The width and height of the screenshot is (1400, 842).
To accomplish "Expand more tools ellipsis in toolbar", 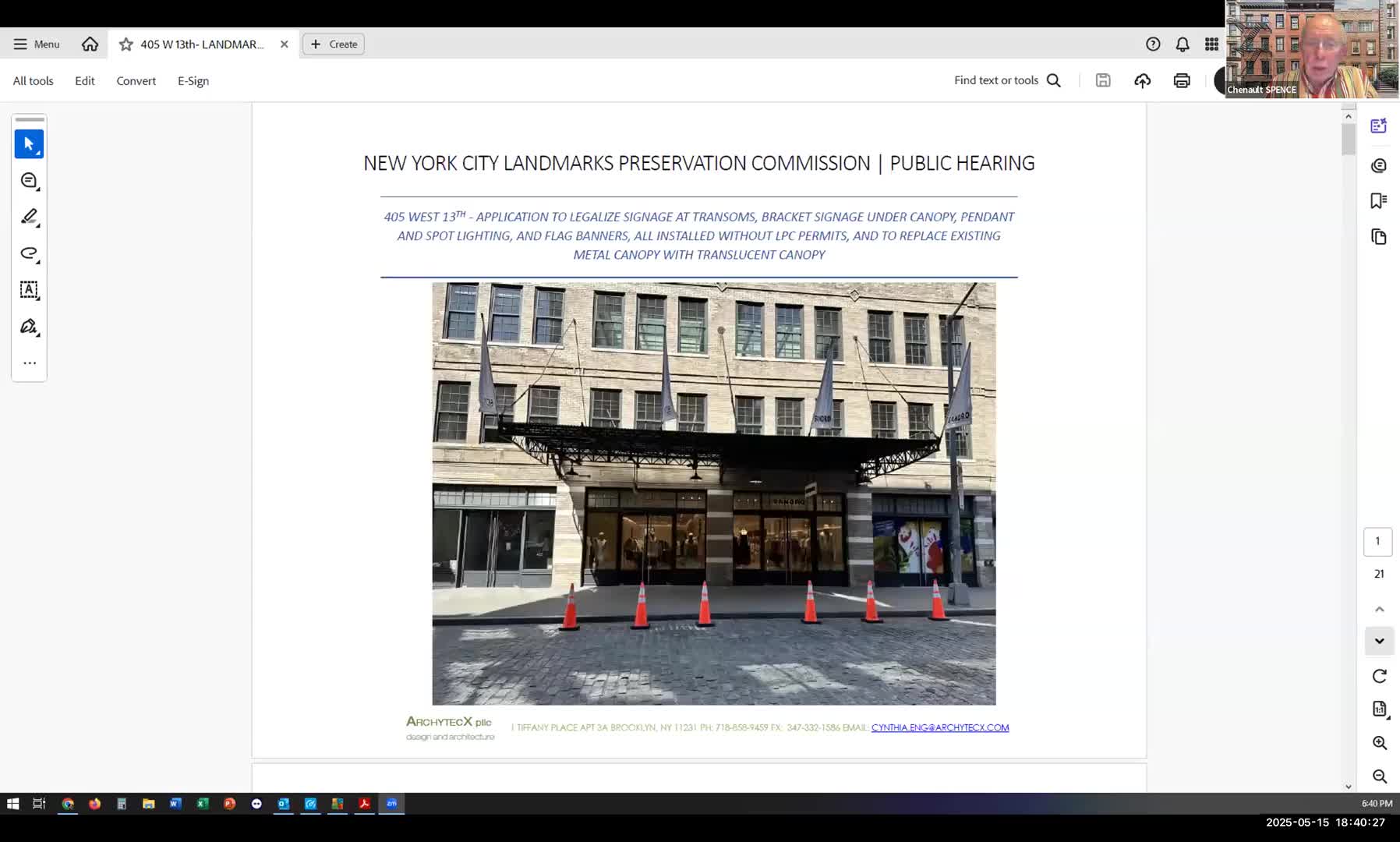I will pyautogui.click(x=29, y=363).
